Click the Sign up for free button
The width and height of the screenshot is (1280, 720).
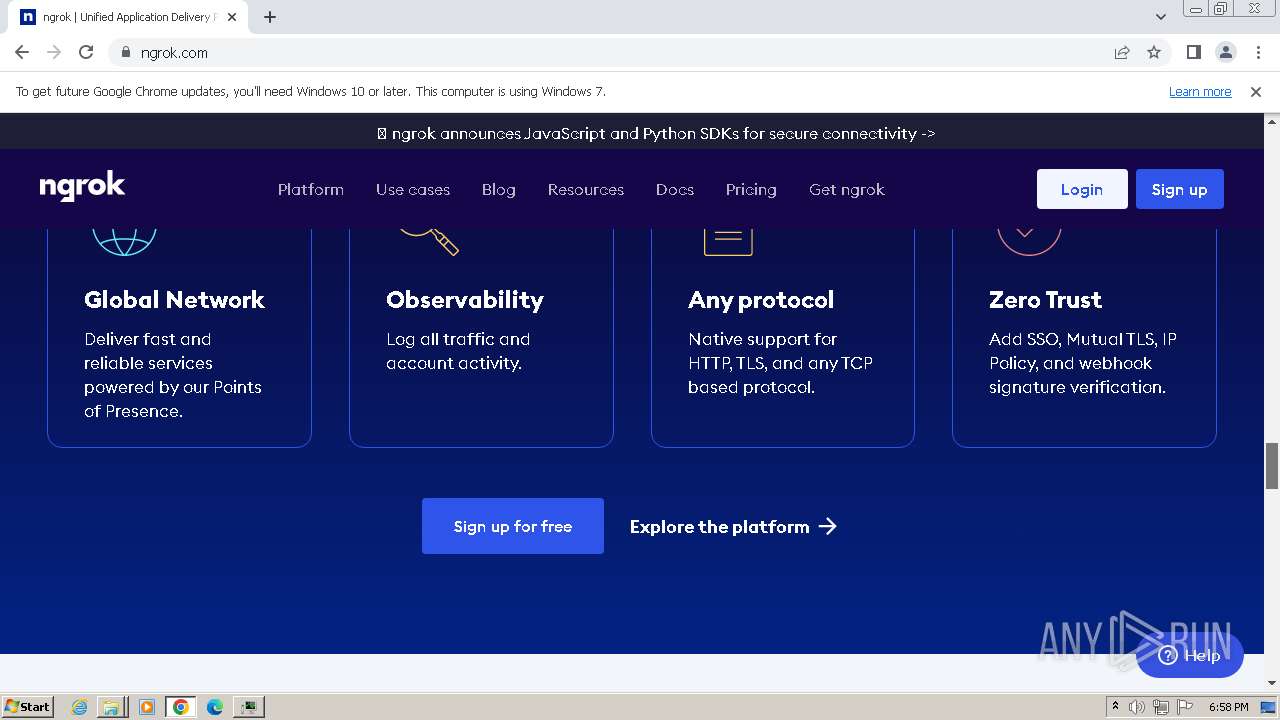click(513, 526)
